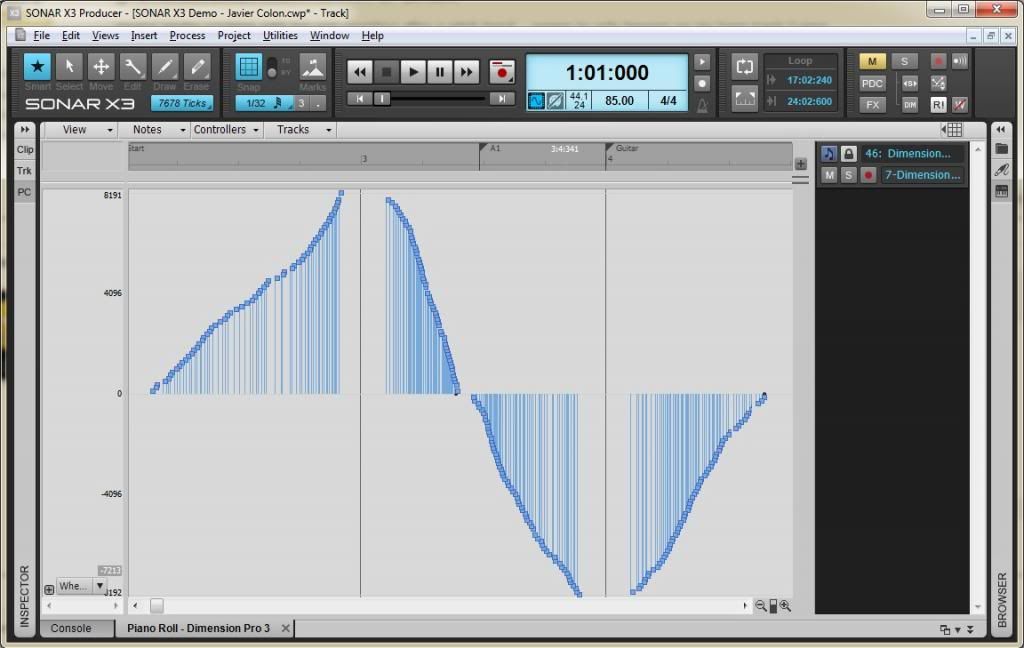1024x648 pixels.
Task: Select the Erase tool
Action: 197,67
